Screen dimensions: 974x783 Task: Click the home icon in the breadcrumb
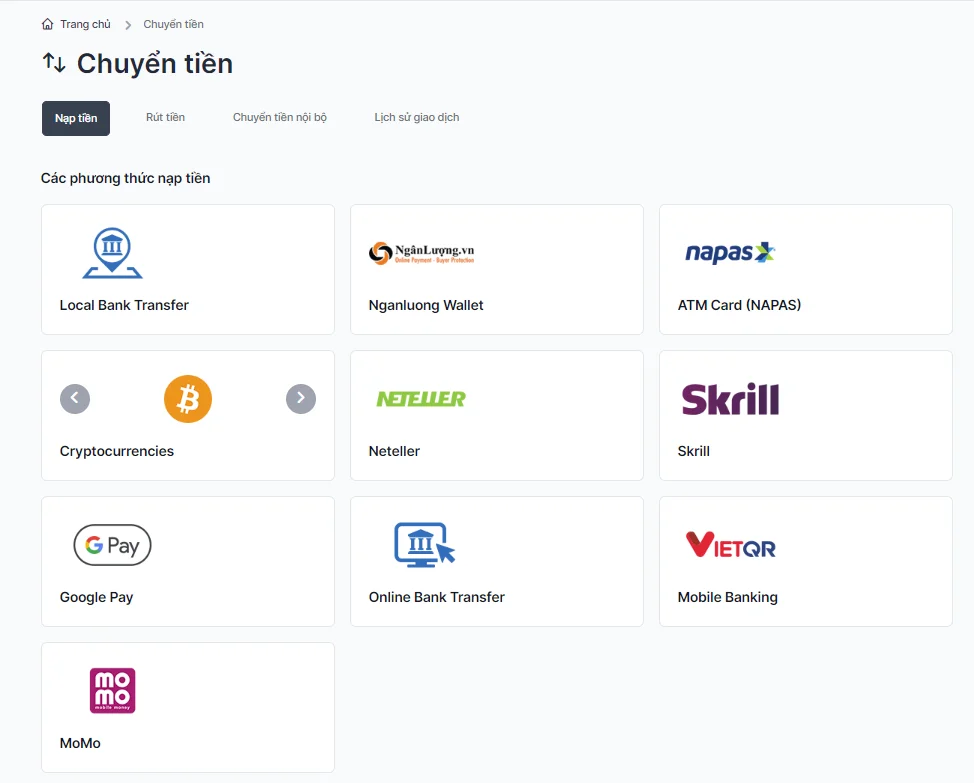(47, 24)
